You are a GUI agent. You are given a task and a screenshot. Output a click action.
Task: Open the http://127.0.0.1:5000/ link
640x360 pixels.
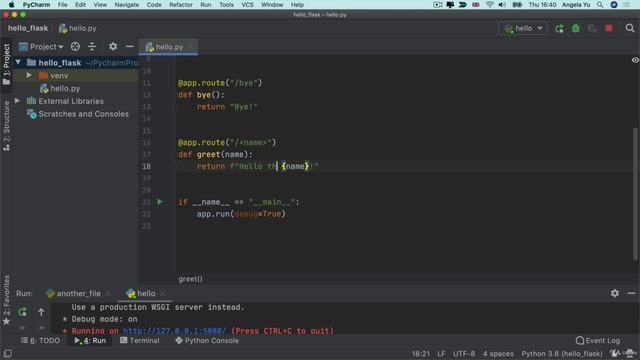pos(174,331)
